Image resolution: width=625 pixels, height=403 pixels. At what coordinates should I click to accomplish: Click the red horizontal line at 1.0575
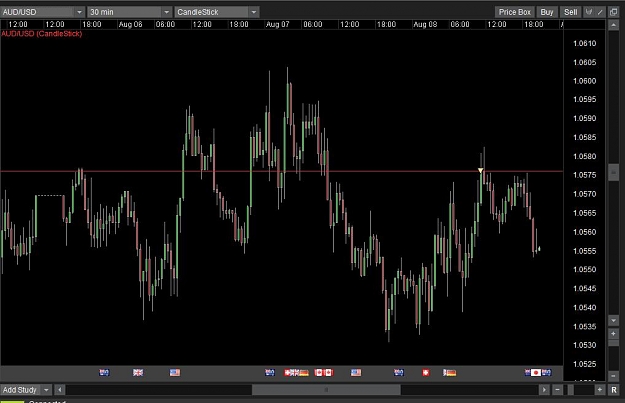point(281,171)
